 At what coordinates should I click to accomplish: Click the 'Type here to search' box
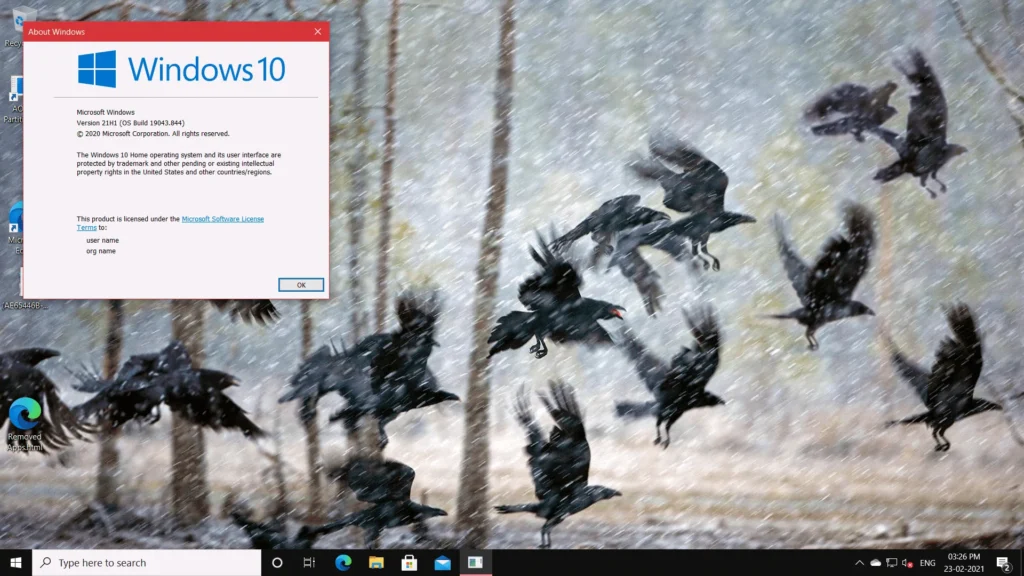tap(146, 562)
